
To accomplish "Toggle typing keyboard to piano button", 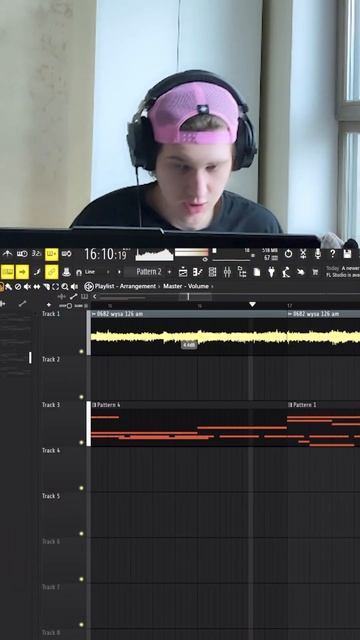I will [7, 272].
